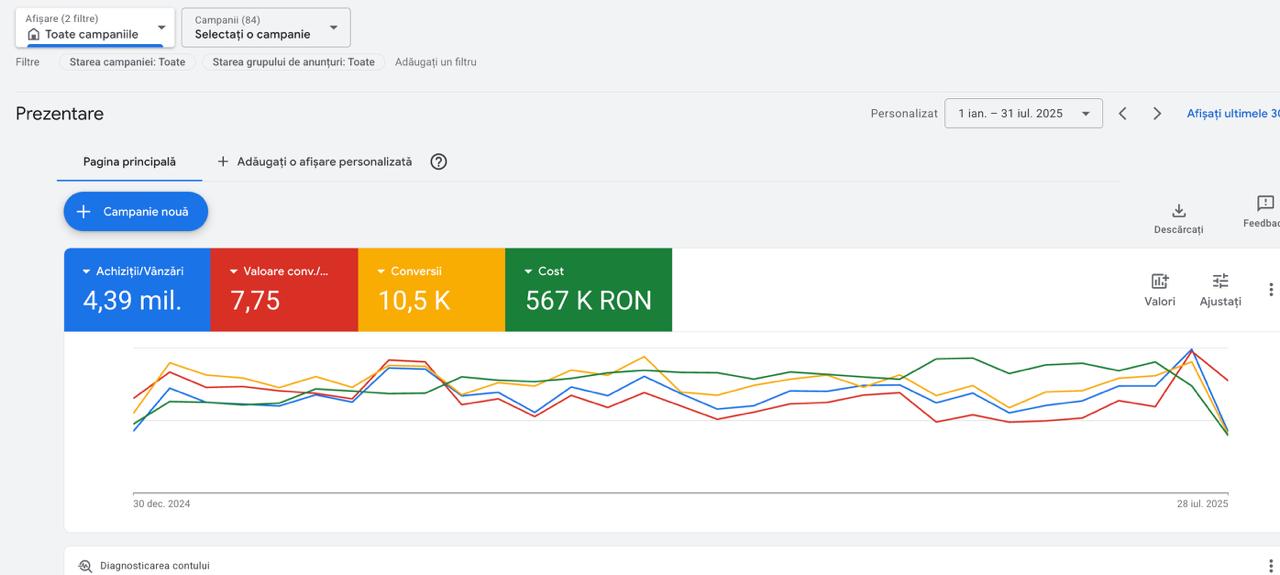Click the blue 4,39 mil. metric card
Screen dimensions: 1280x575
tap(138, 290)
